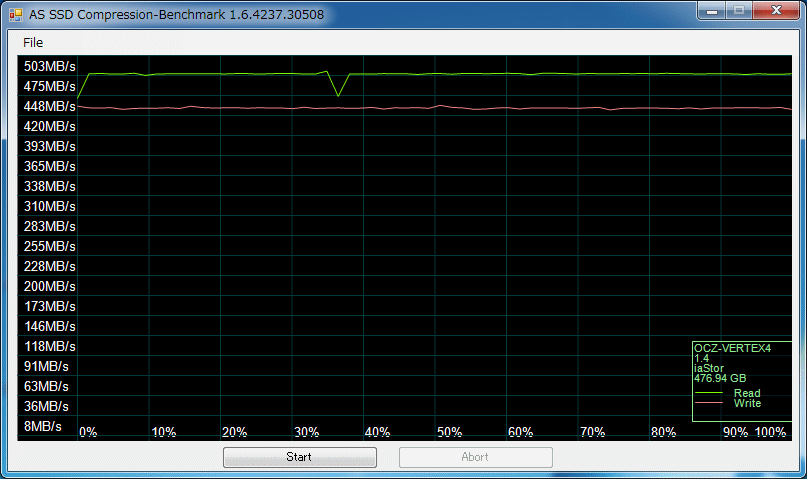
Task: Click the 310MB/s axis label
Action: [49, 206]
